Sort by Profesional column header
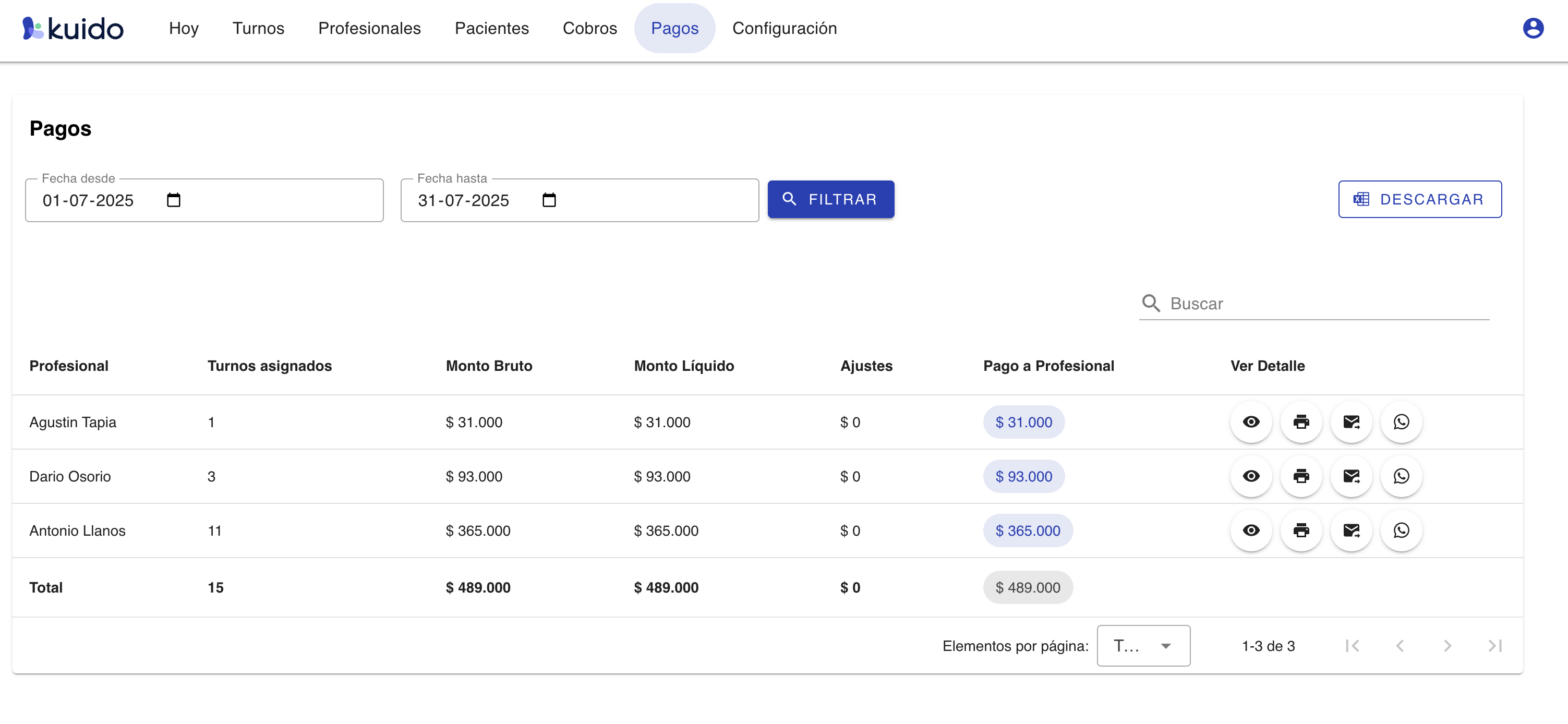This screenshot has width=1568, height=724. point(69,365)
